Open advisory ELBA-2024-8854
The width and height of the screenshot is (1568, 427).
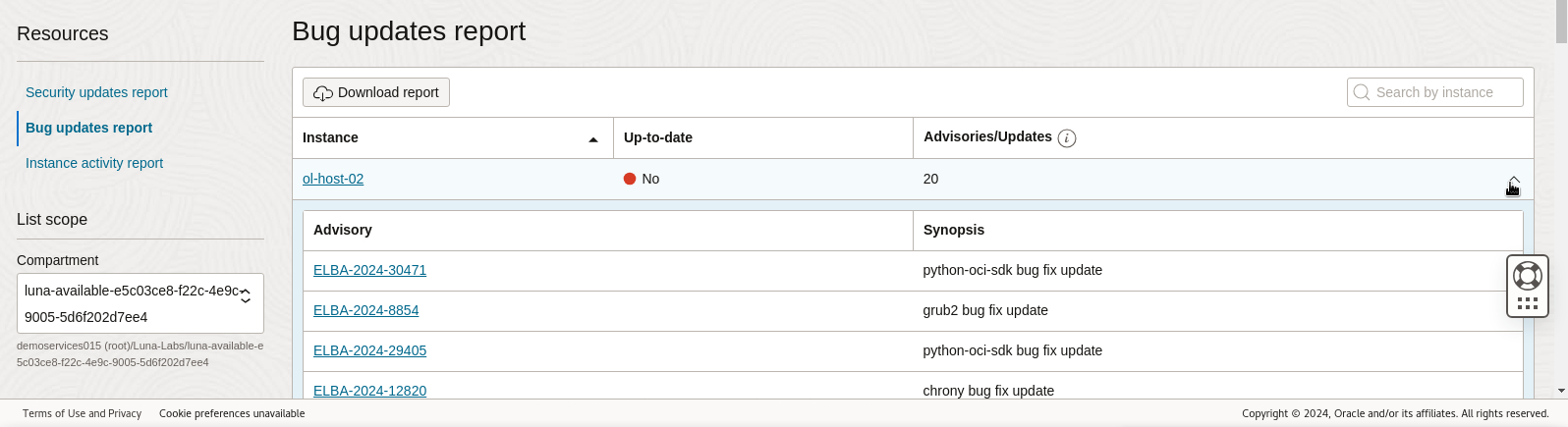pyautogui.click(x=365, y=310)
